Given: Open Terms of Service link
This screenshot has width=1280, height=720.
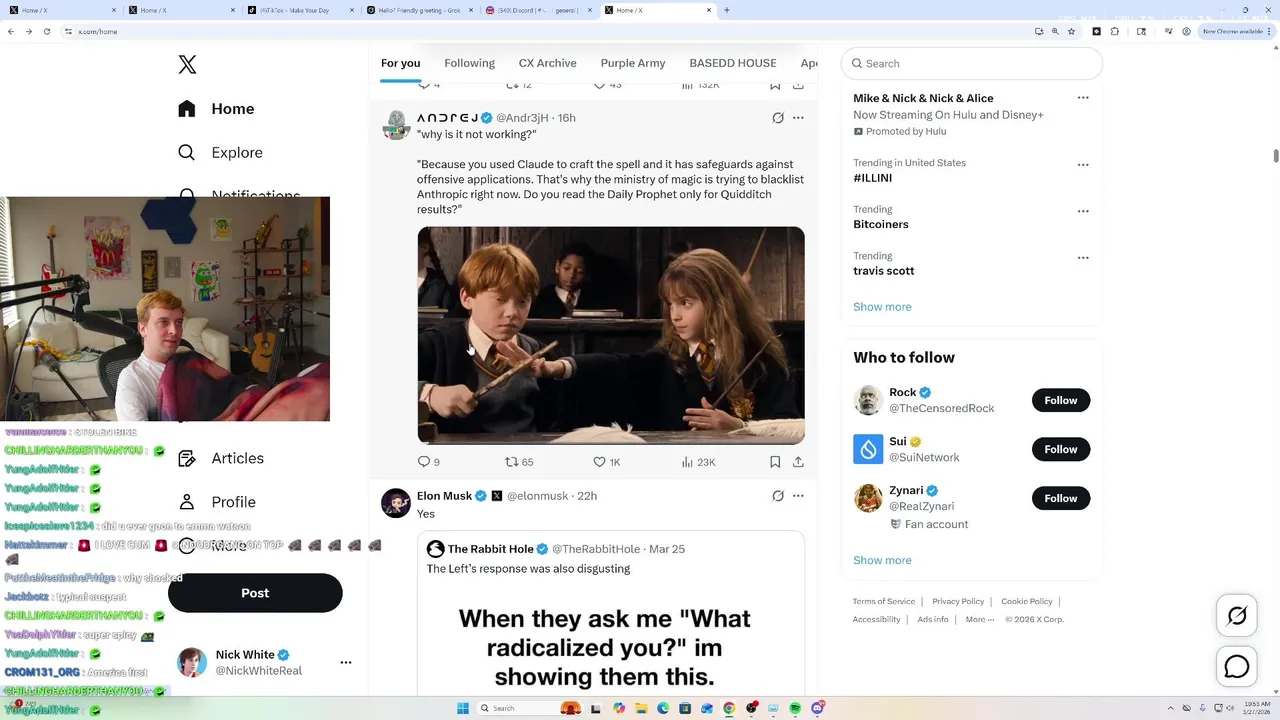Looking at the screenshot, I should [x=884, y=601].
